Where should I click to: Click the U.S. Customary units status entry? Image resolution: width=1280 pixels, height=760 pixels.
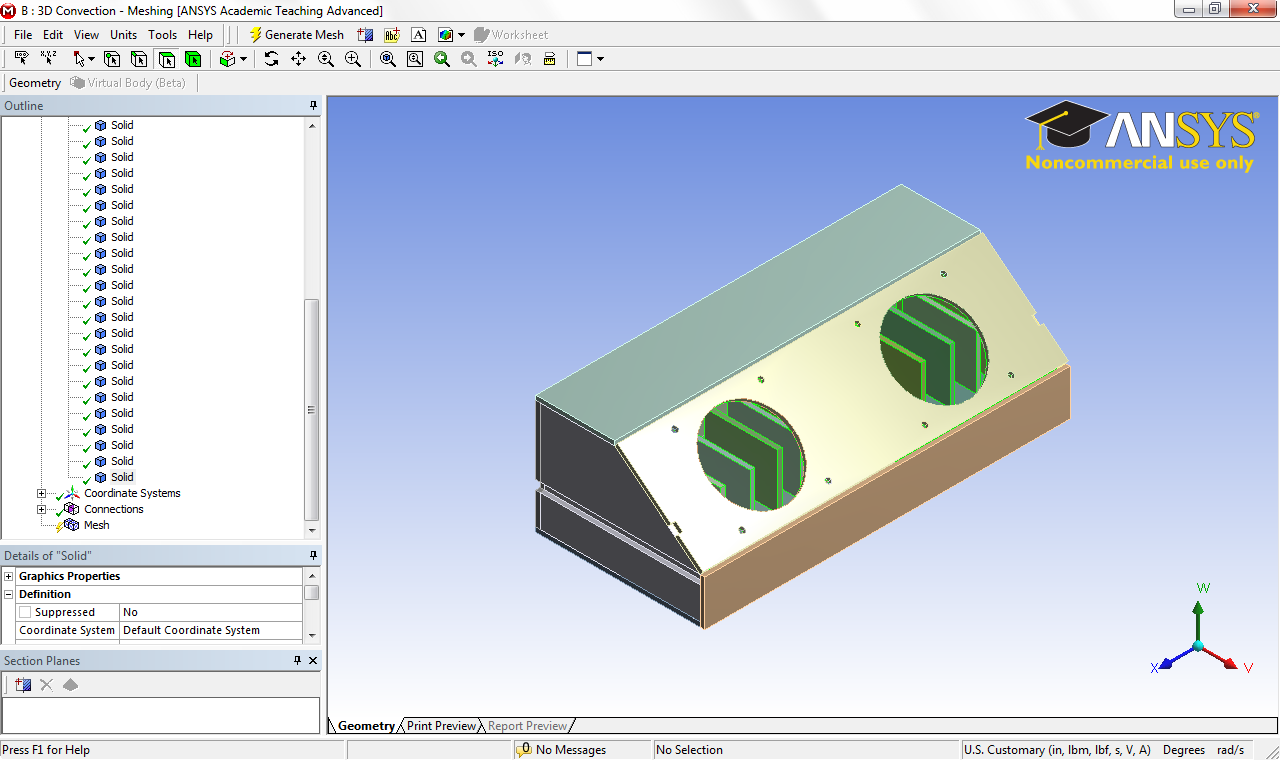click(x=1056, y=750)
